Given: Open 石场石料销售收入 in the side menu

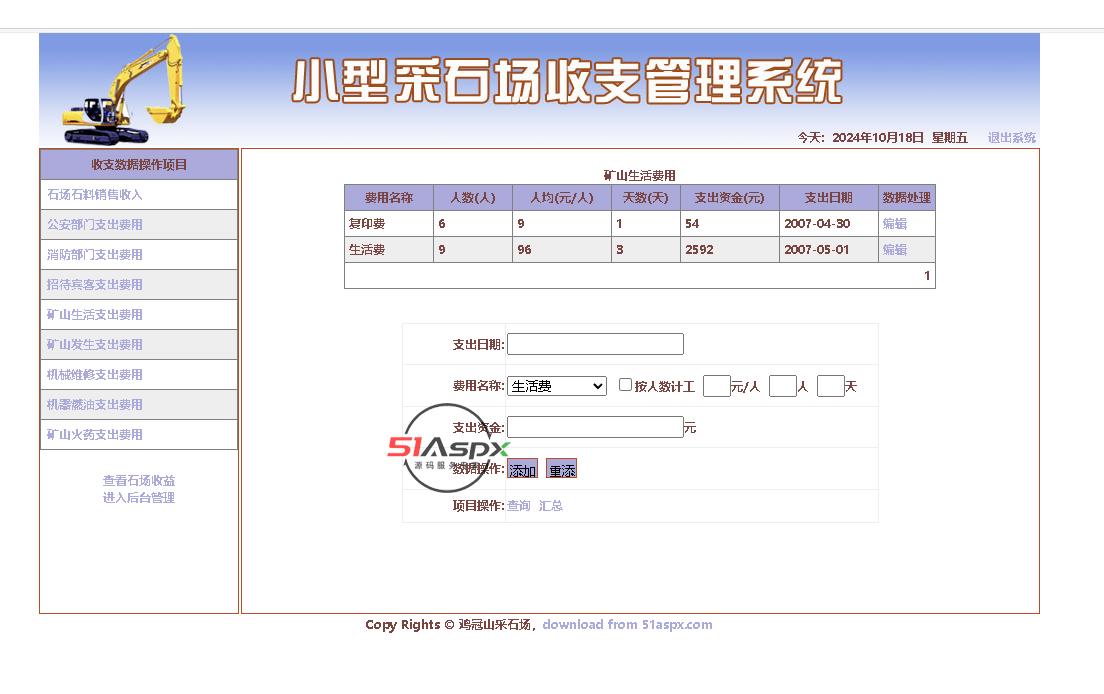Looking at the screenshot, I should [x=94, y=194].
